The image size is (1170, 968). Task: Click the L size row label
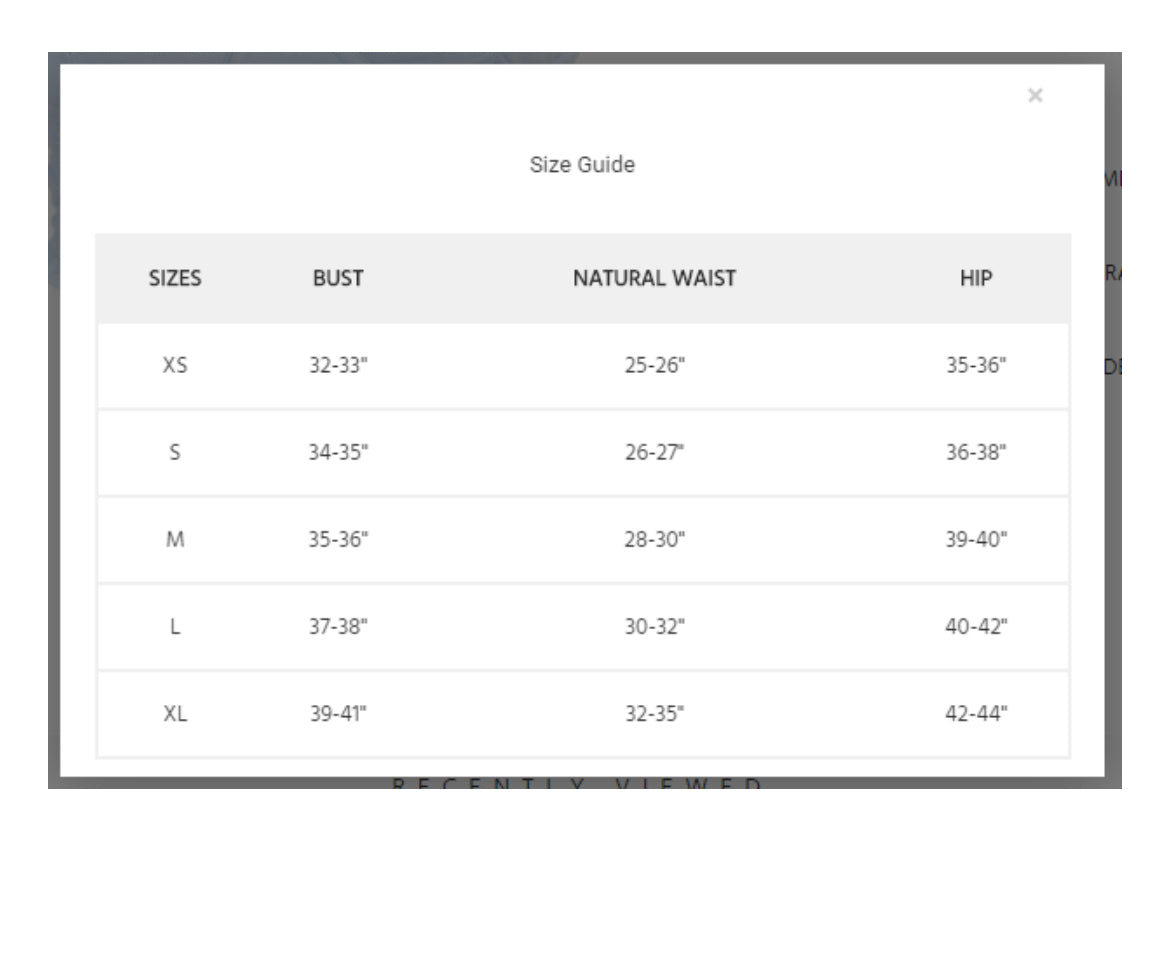(x=175, y=626)
